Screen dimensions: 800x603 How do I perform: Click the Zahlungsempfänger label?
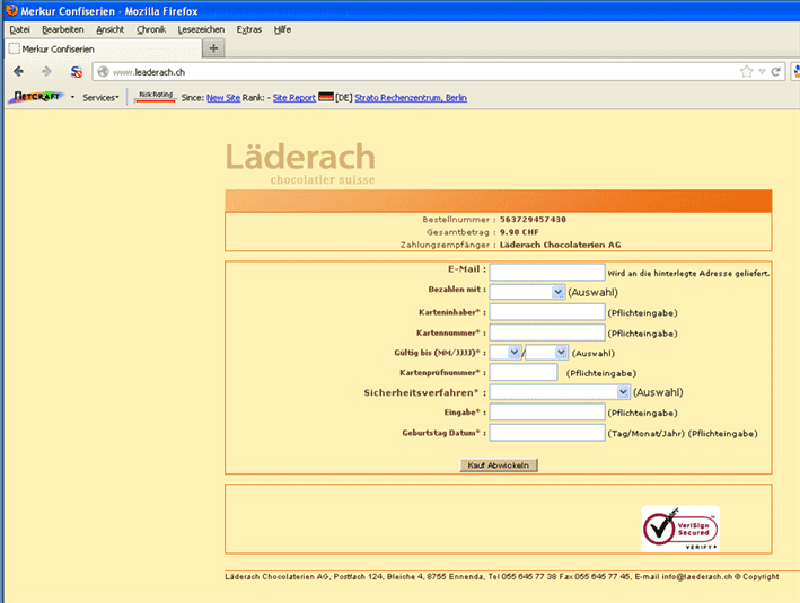pos(448,245)
